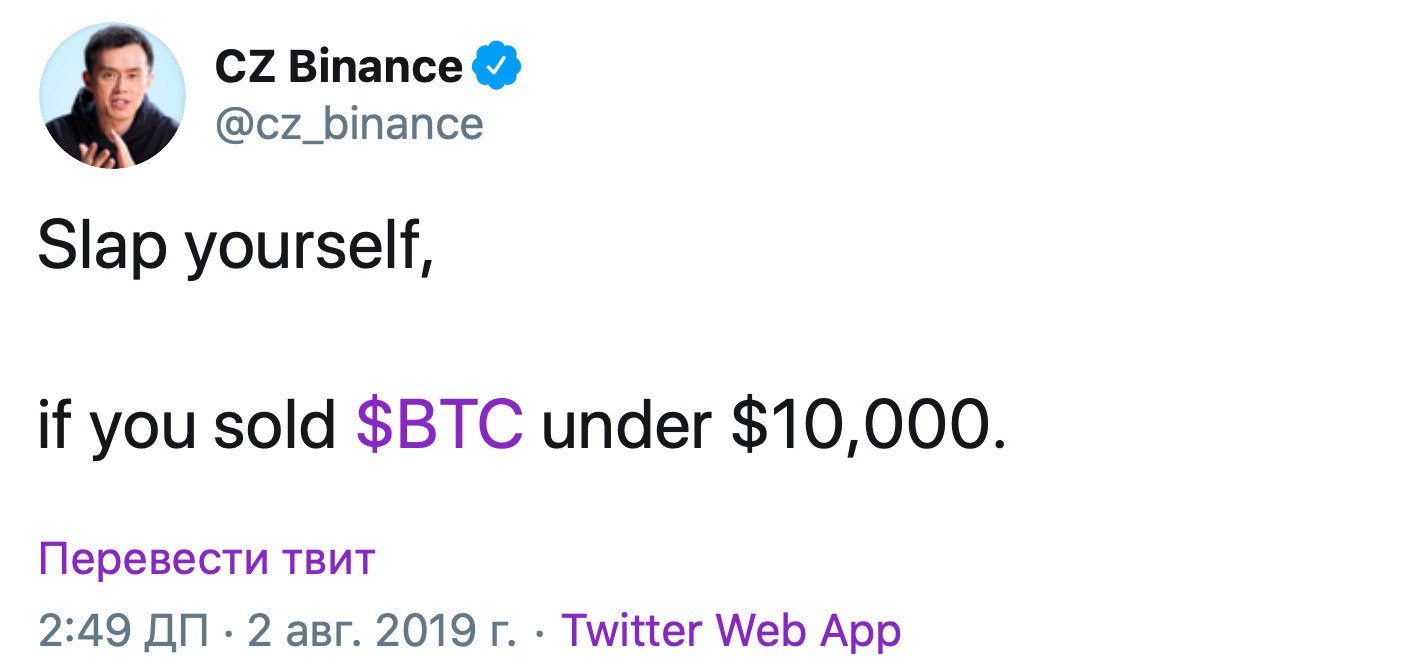Click the "Slap yourself," tweet line
The image size is (1412, 670).
tap(236, 248)
